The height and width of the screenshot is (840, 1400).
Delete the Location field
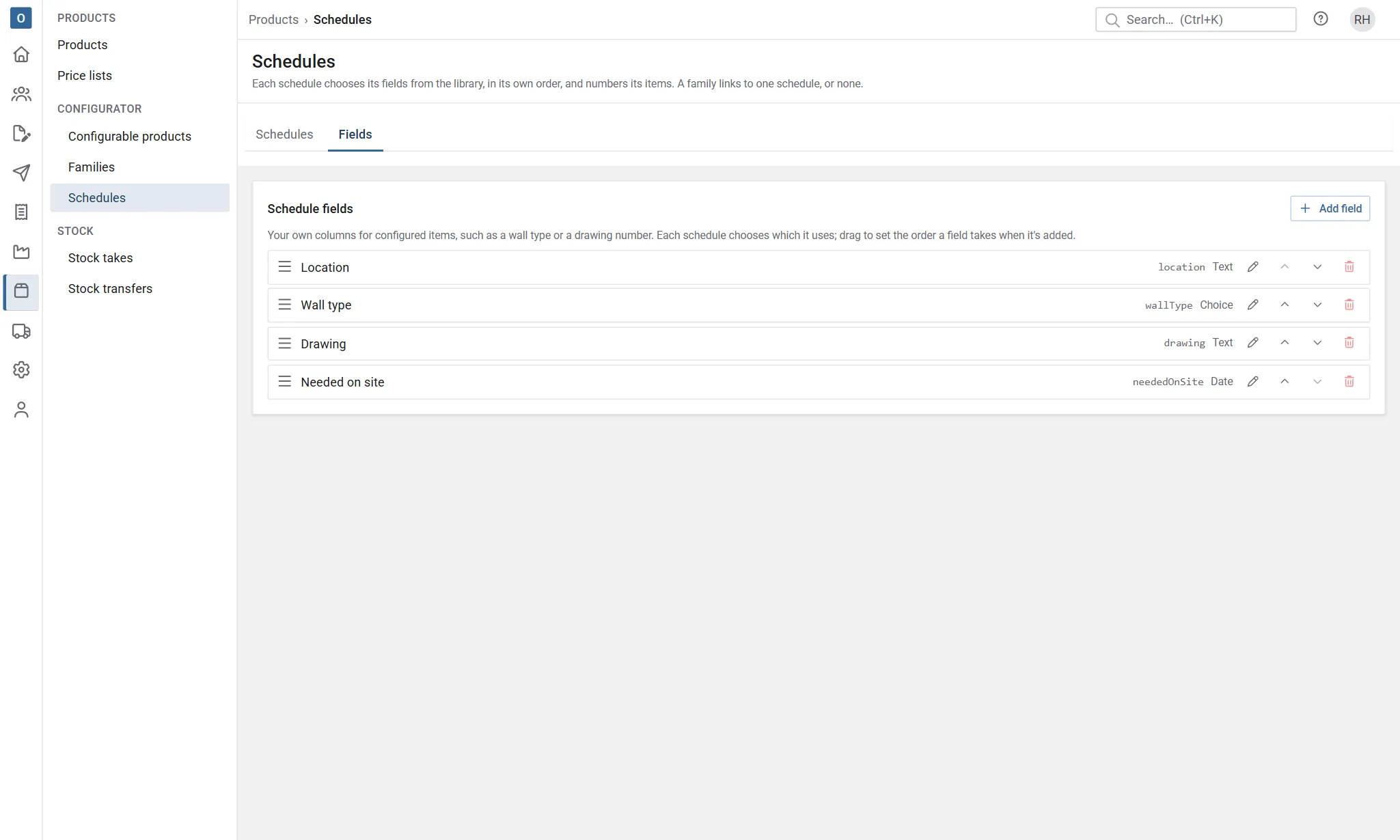pyautogui.click(x=1349, y=267)
